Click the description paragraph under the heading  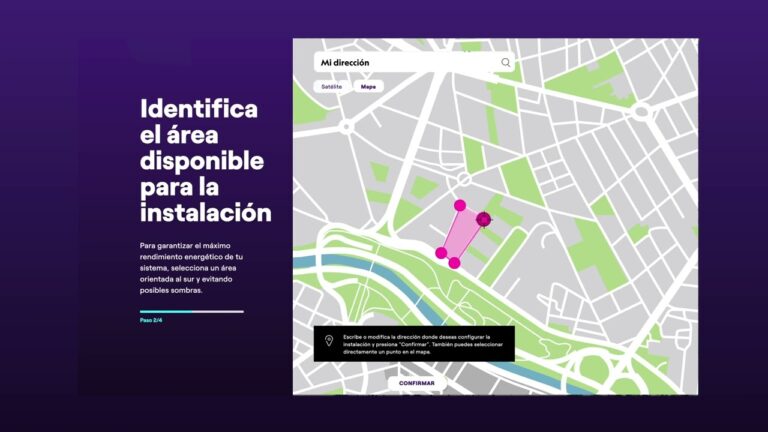(x=191, y=268)
